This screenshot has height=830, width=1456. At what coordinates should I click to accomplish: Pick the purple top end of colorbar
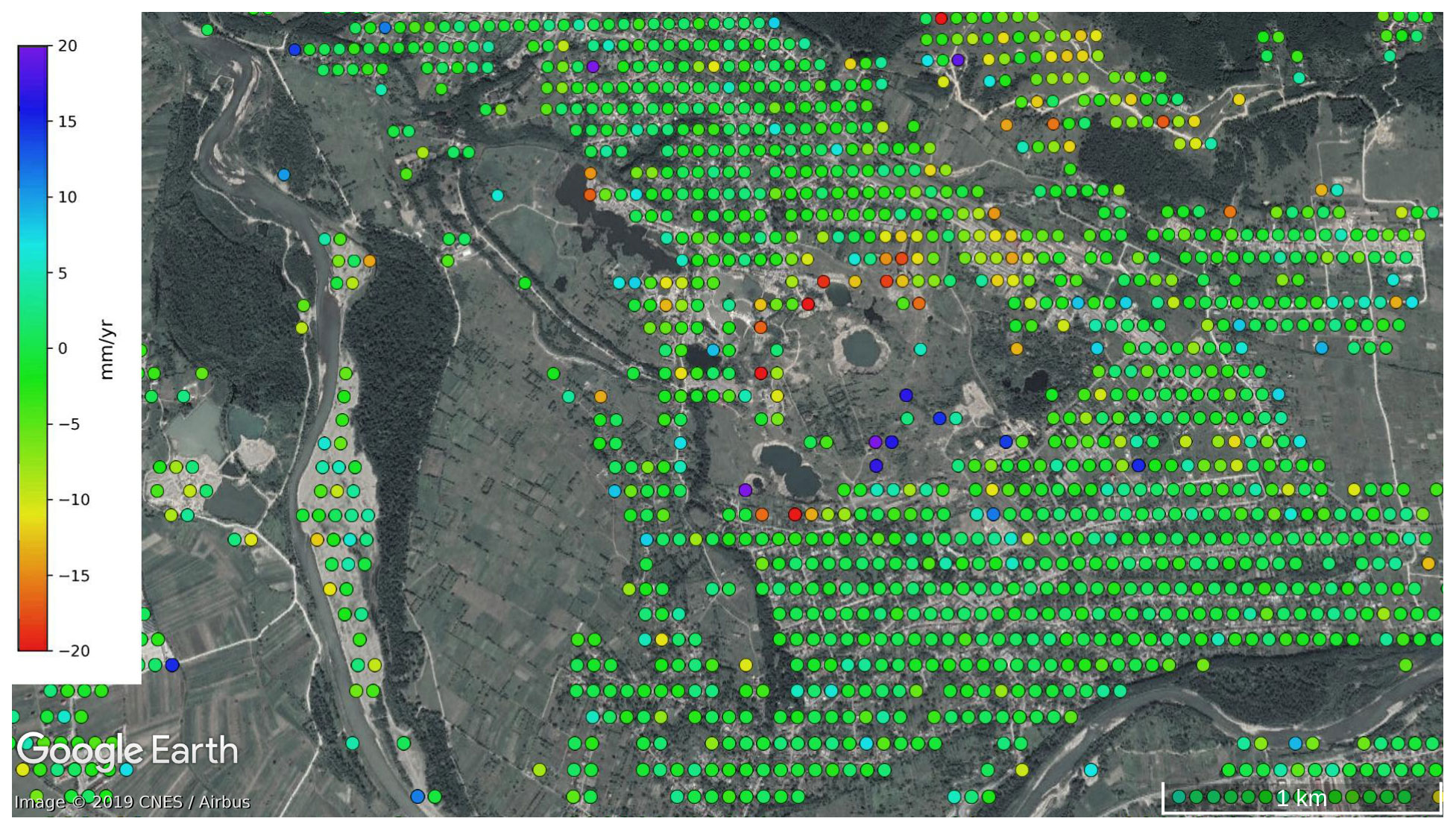pos(33,52)
